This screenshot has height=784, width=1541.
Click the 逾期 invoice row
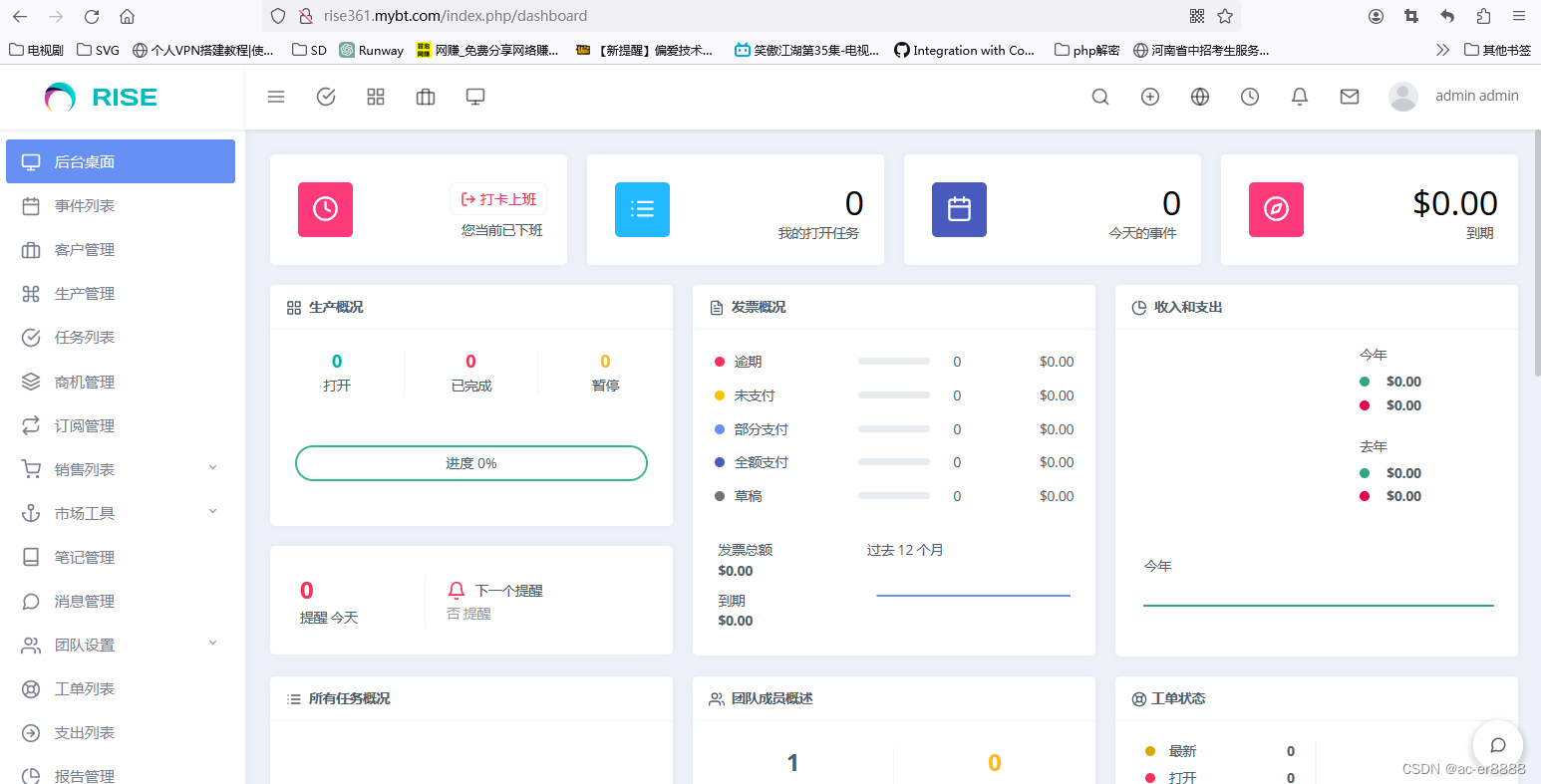coord(894,362)
